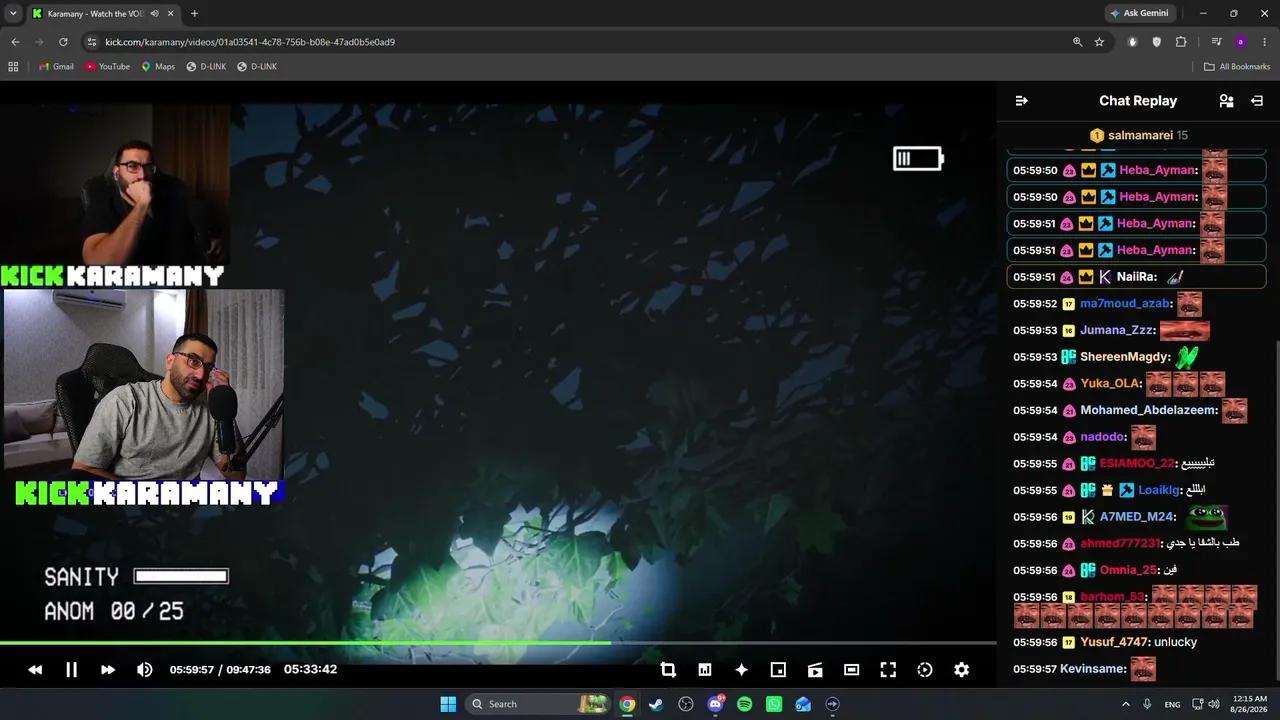
Task: Open the Windows Start menu
Action: (x=448, y=704)
